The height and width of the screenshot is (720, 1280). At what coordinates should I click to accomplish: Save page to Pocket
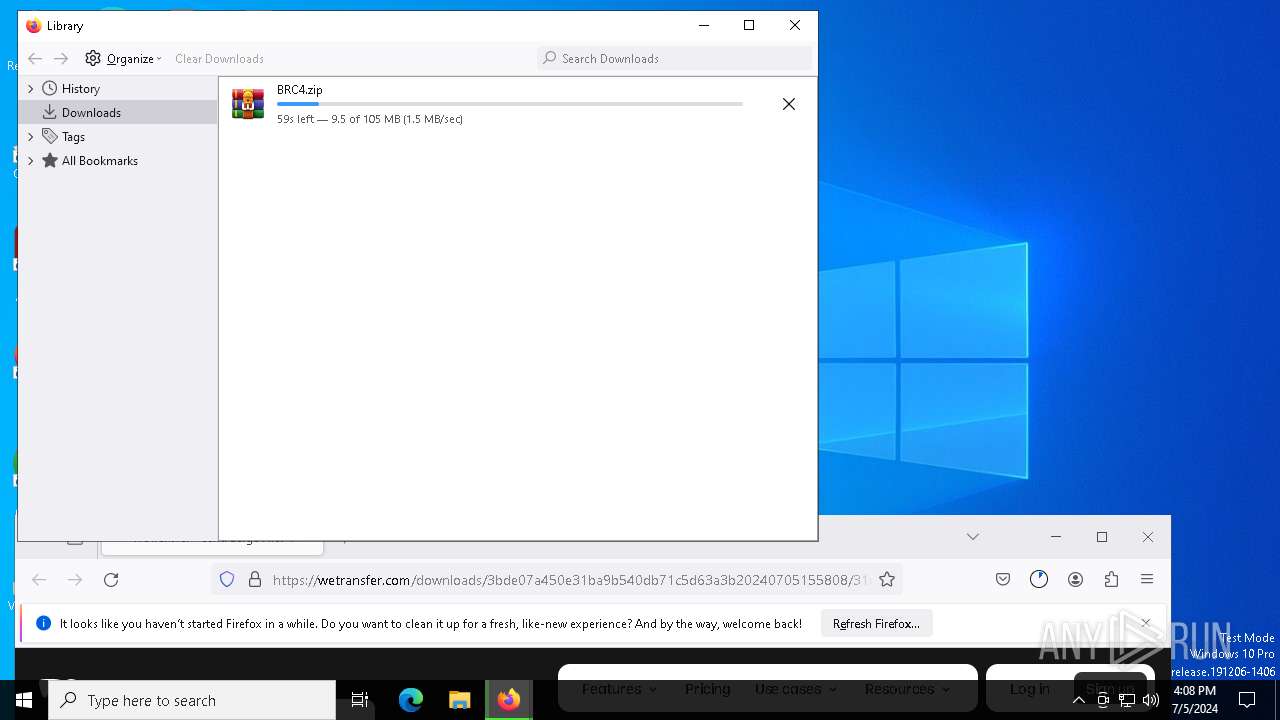click(1003, 579)
